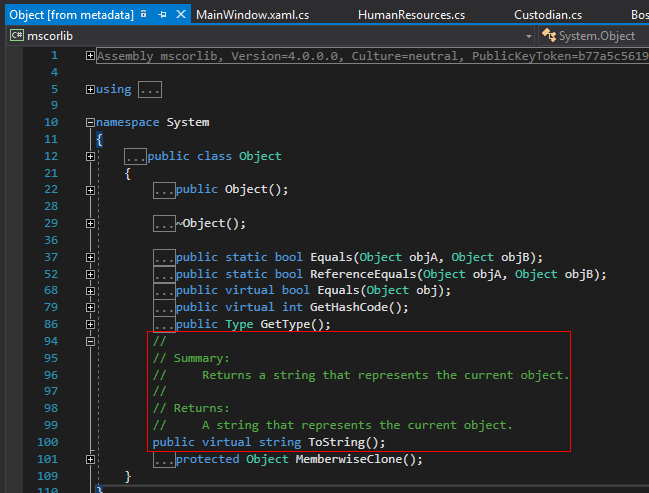This screenshot has width=649, height=493.
Task: Expand the outline at public class Object
Action: point(91,156)
